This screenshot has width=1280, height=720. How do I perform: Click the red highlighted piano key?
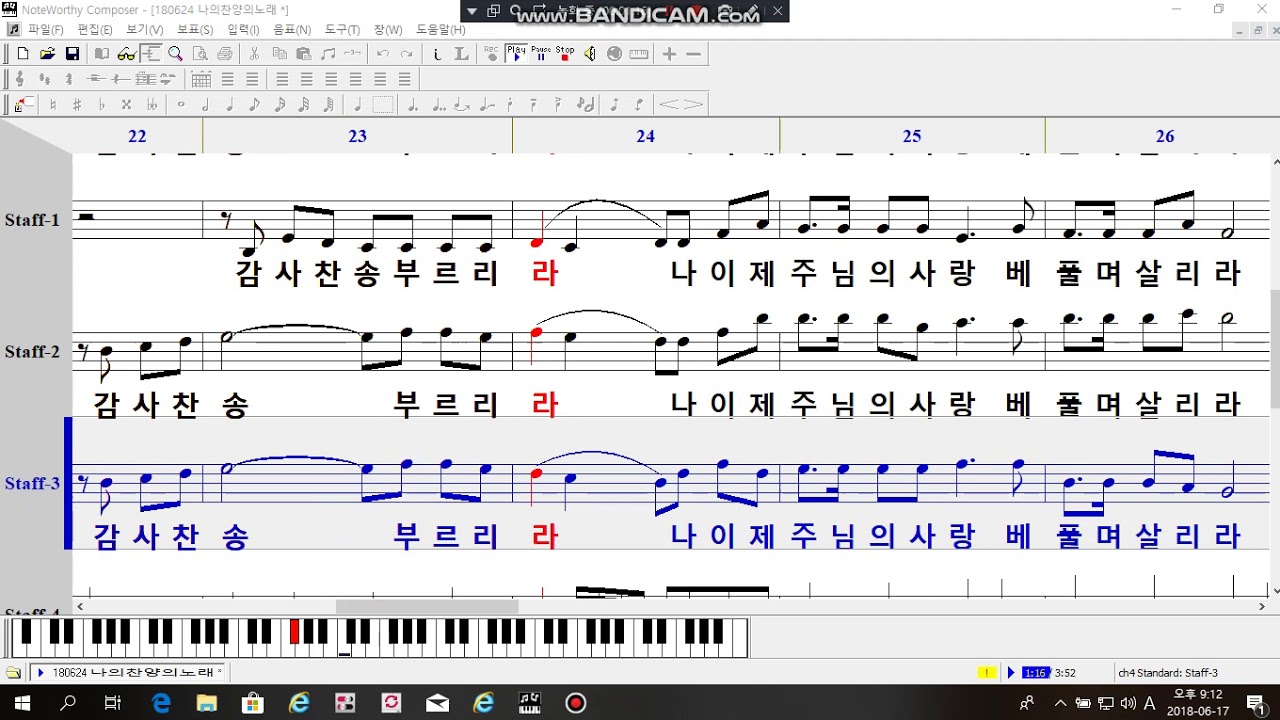(294, 631)
